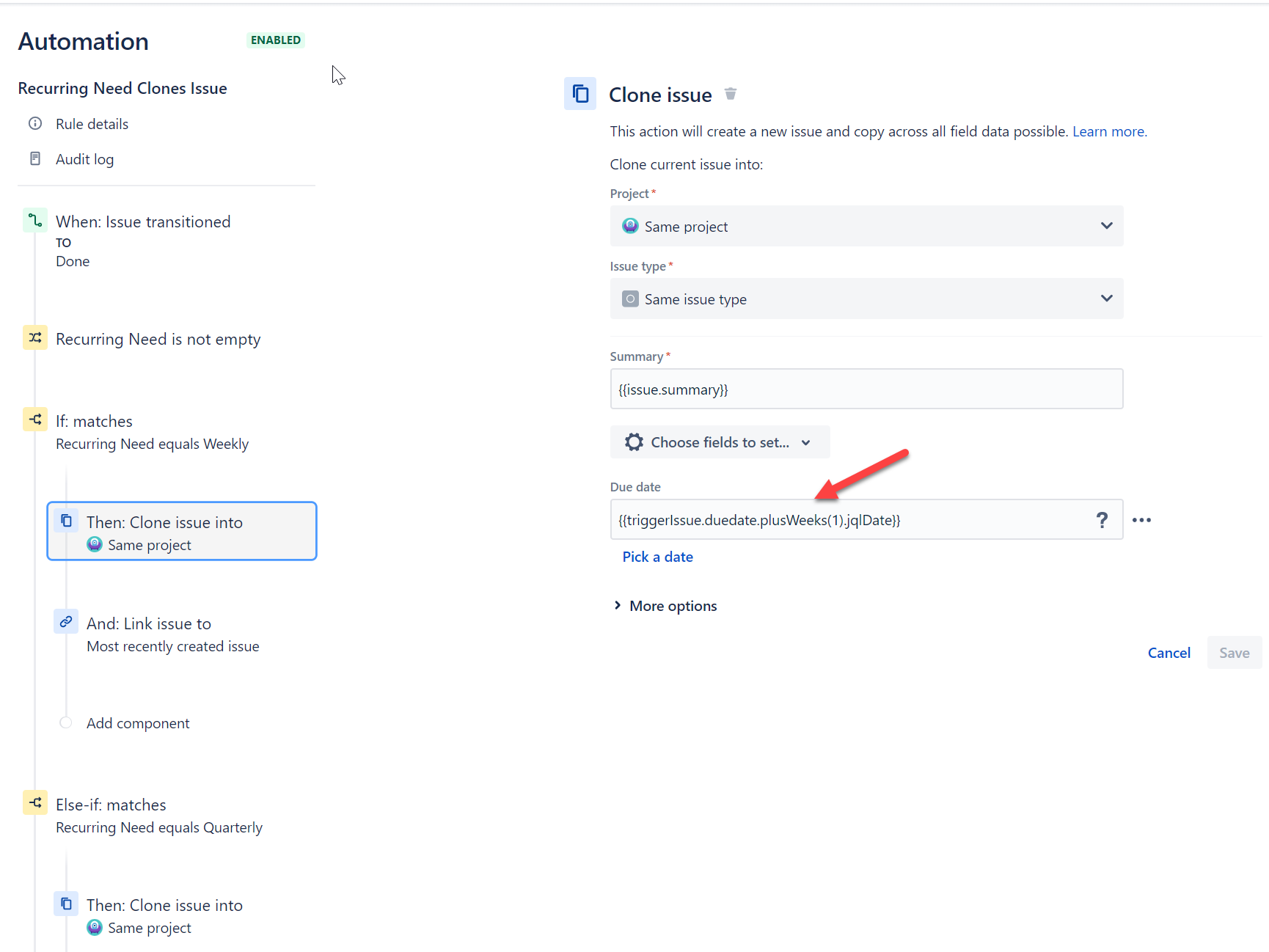
Task: Select the Recurring Need condition shuffle icon
Action: click(x=35, y=337)
